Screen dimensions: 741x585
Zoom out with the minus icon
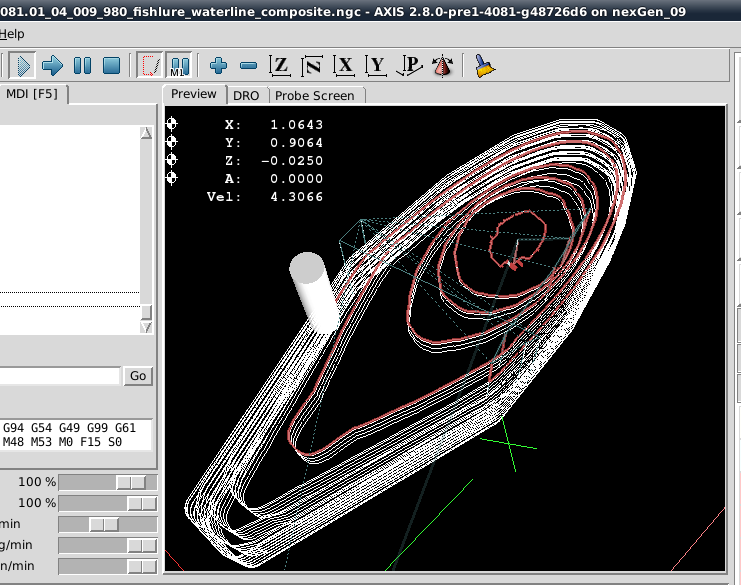pyautogui.click(x=249, y=66)
